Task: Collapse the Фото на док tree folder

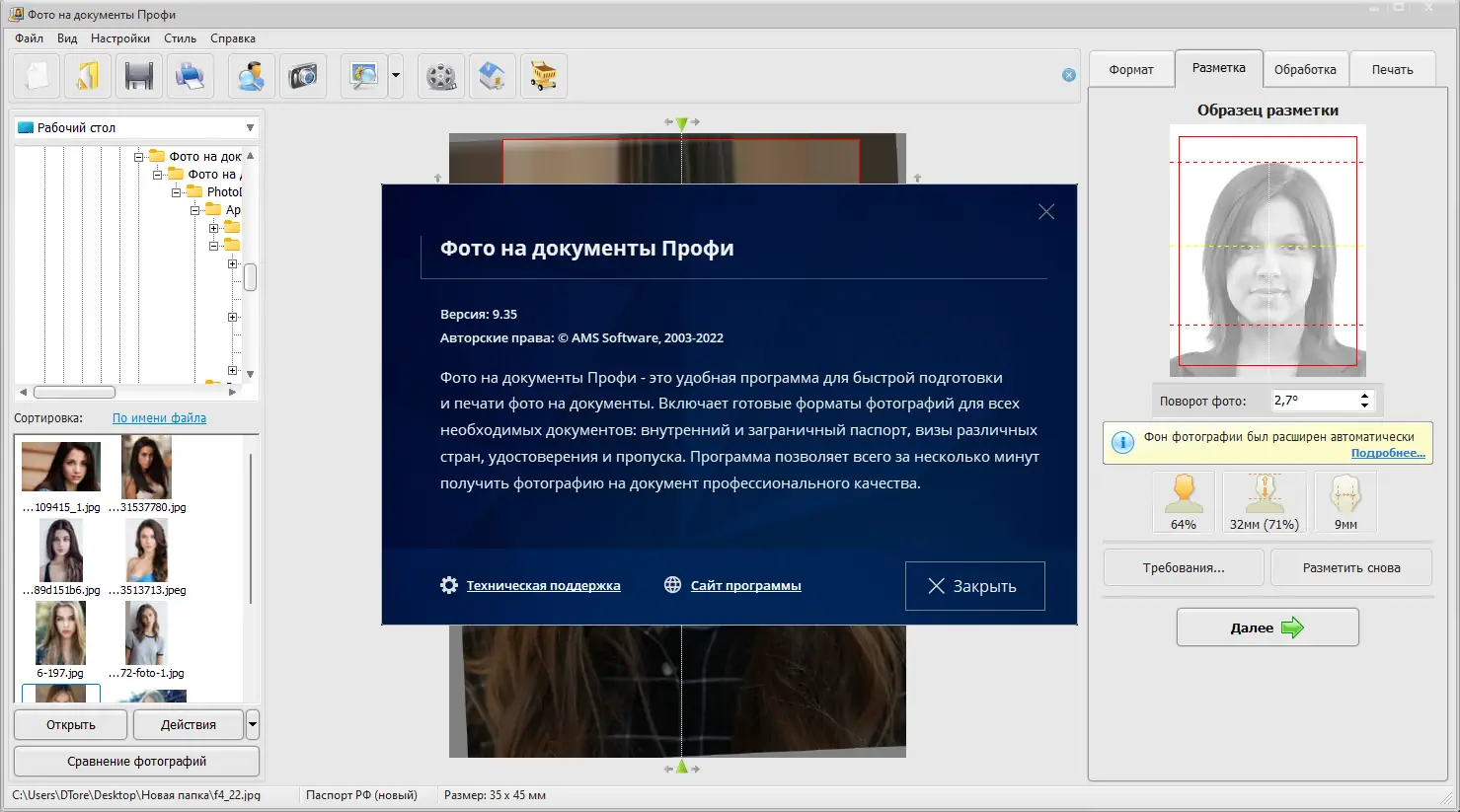Action: tap(139, 157)
